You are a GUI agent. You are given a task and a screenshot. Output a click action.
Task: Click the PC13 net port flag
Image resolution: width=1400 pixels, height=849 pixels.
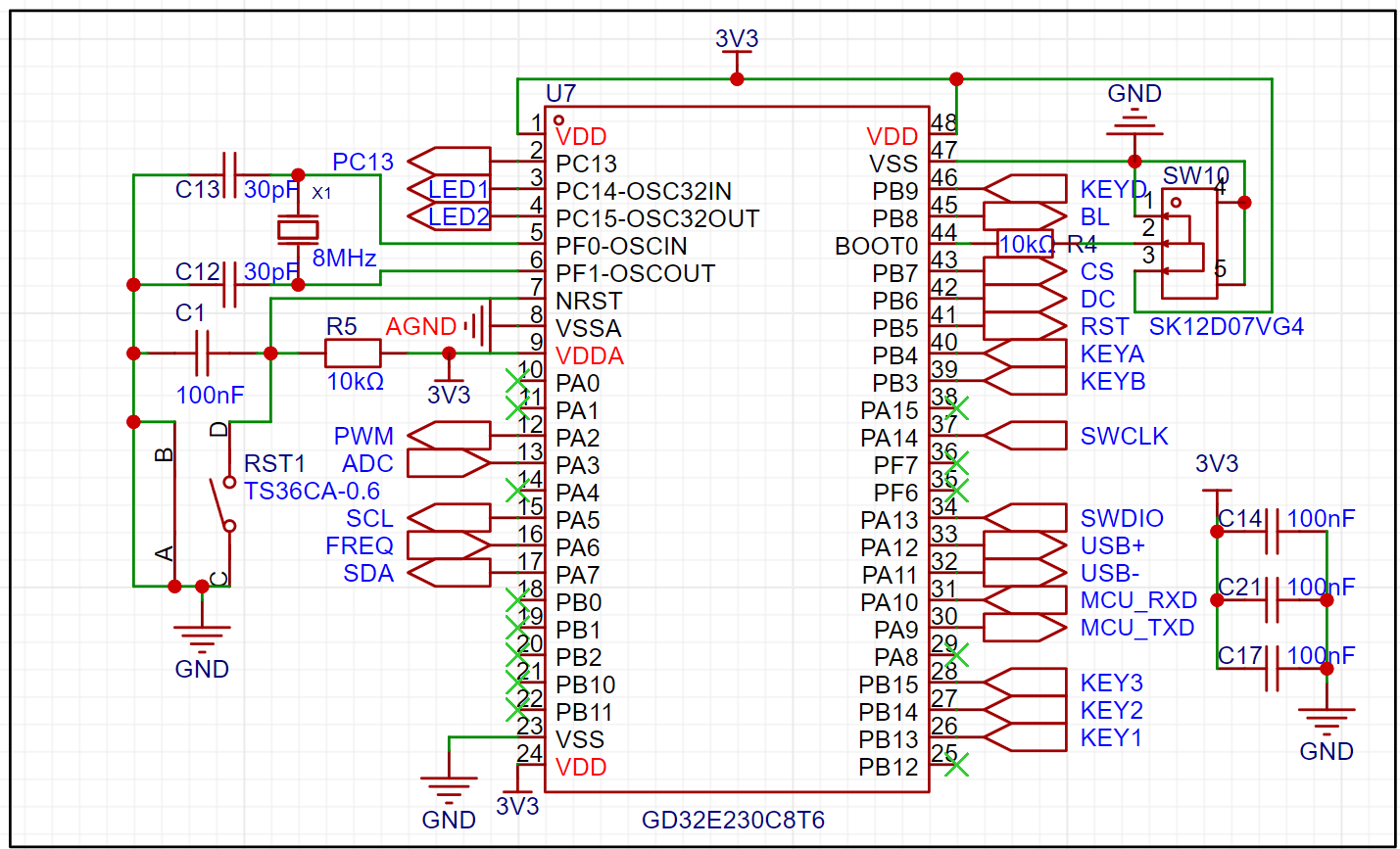point(448,161)
